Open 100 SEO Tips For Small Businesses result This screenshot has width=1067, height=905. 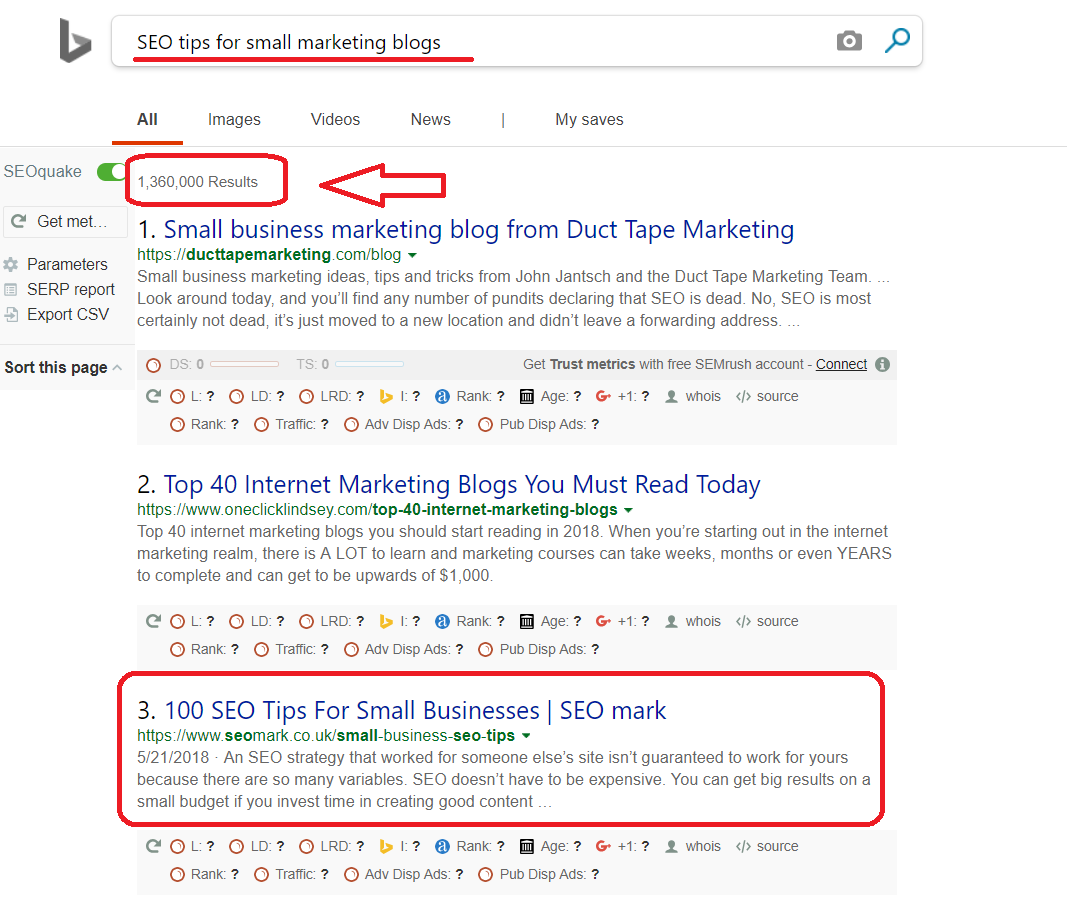[x=415, y=710]
